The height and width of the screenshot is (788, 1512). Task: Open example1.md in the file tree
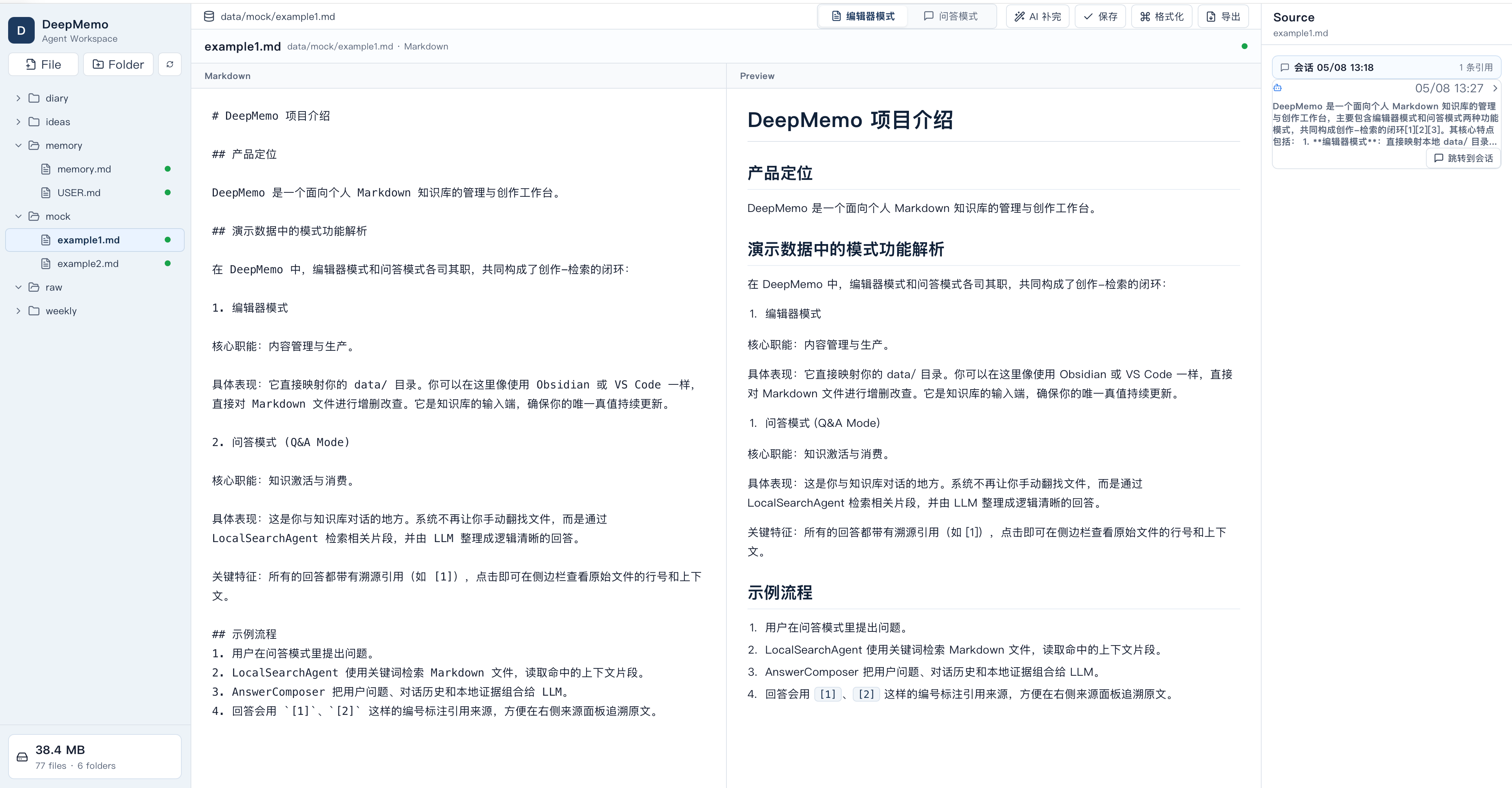[x=95, y=240]
